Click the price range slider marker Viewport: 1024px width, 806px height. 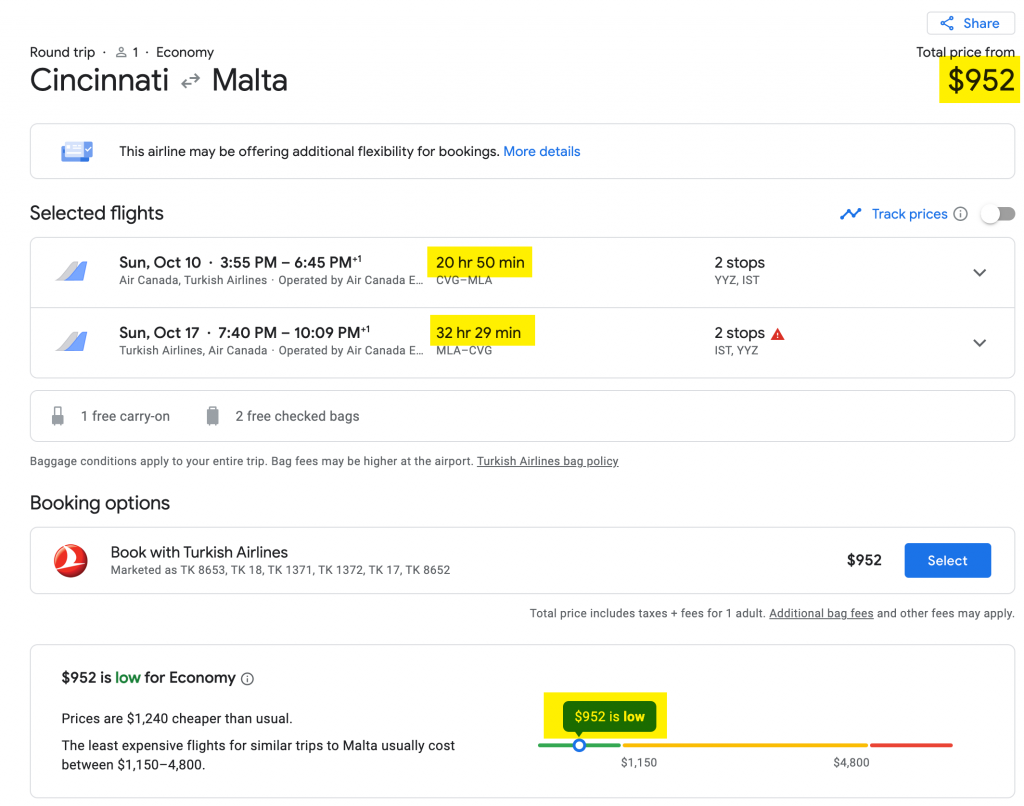pyautogui.click(x=579, y=745)
